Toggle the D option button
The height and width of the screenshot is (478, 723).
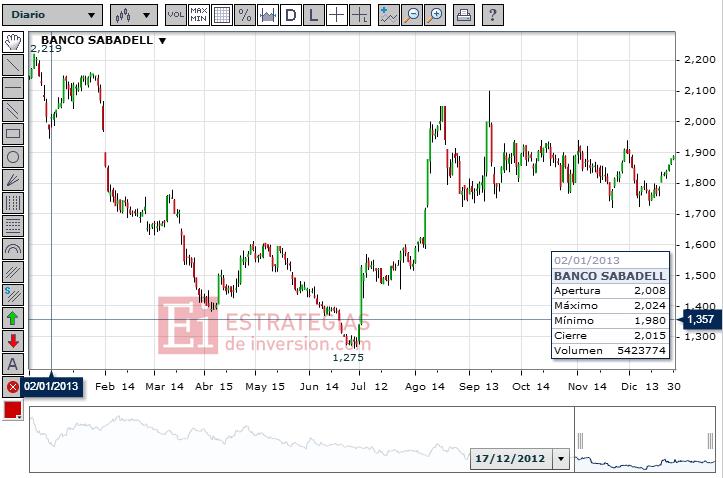point(291,15)
